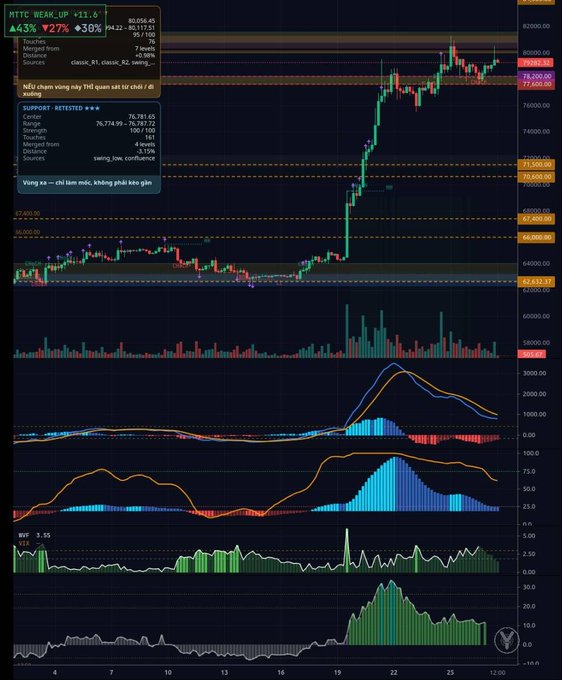The height and width of the screenshot is (680, 562).
Task: Click the orange 67,400.00 label on the price axis
Action: [x=536, y=219]
